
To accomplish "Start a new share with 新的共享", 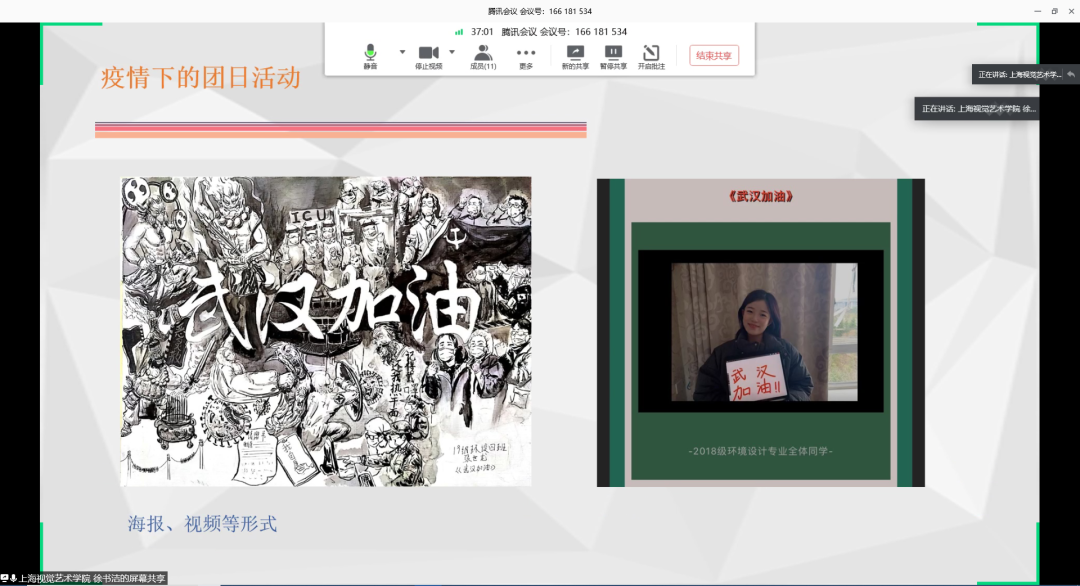I will tap(575, 56).
